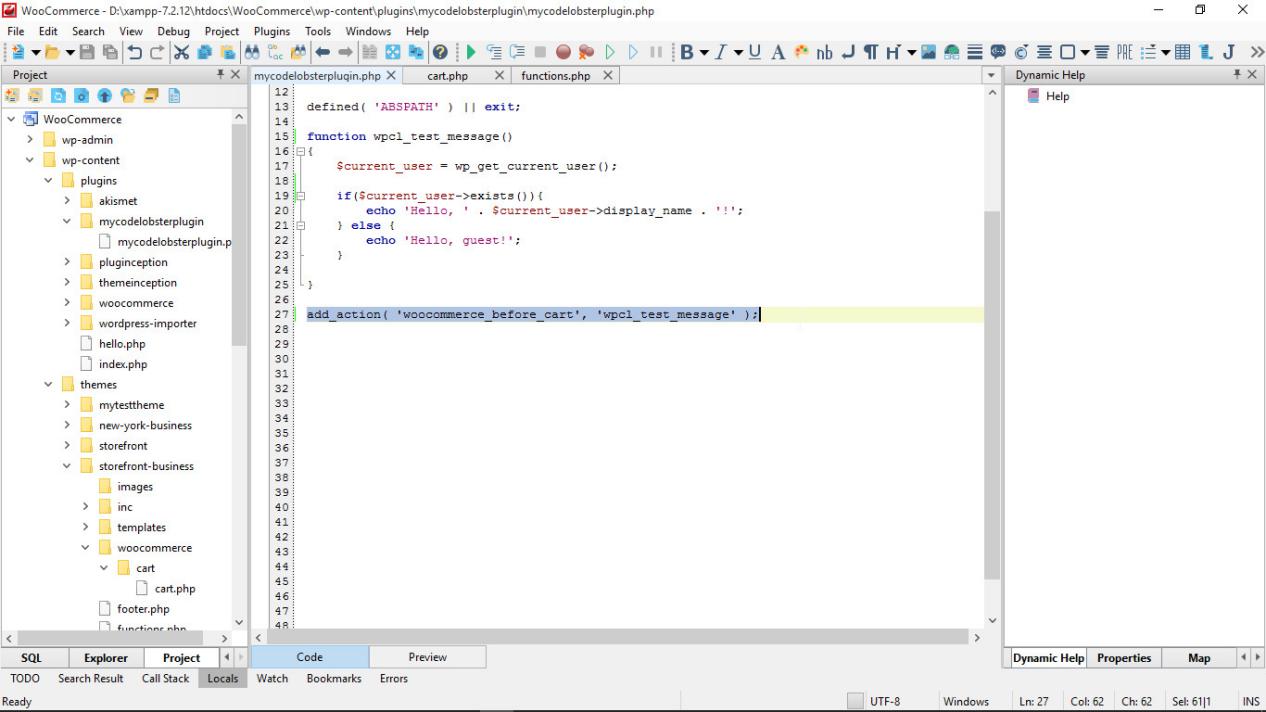Close the mycodelobsterplugin.php tab
This screenshot has width=1266, height=712.
pyautogui.click(x=391, y=76)
